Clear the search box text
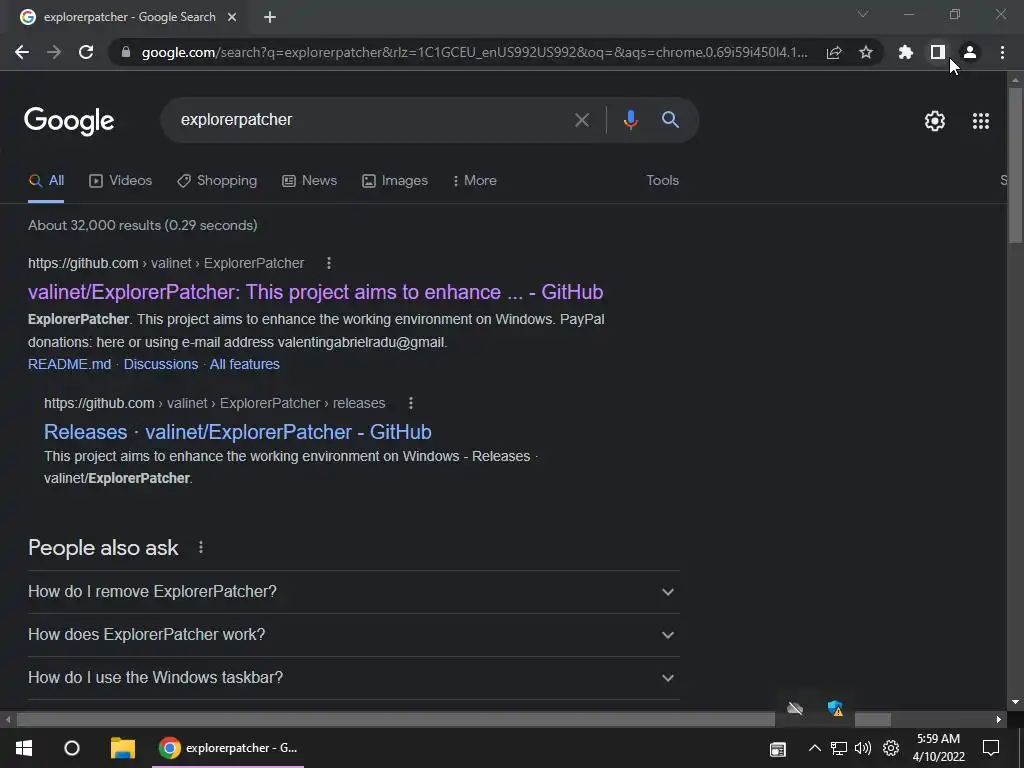 (581, 120)
